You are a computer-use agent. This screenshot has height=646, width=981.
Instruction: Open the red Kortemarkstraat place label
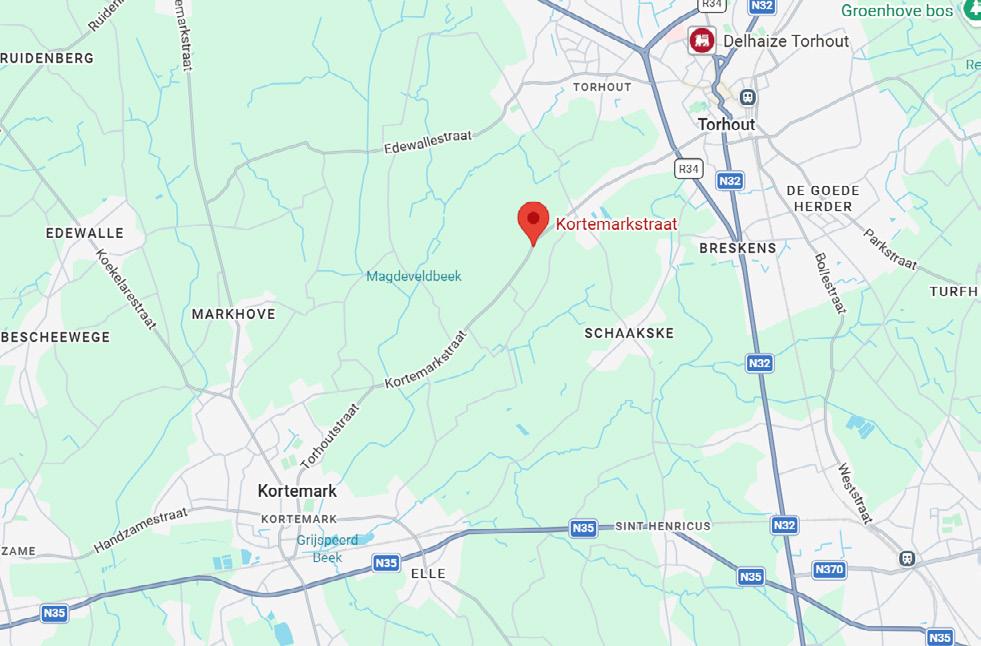[x=616, y=224]
